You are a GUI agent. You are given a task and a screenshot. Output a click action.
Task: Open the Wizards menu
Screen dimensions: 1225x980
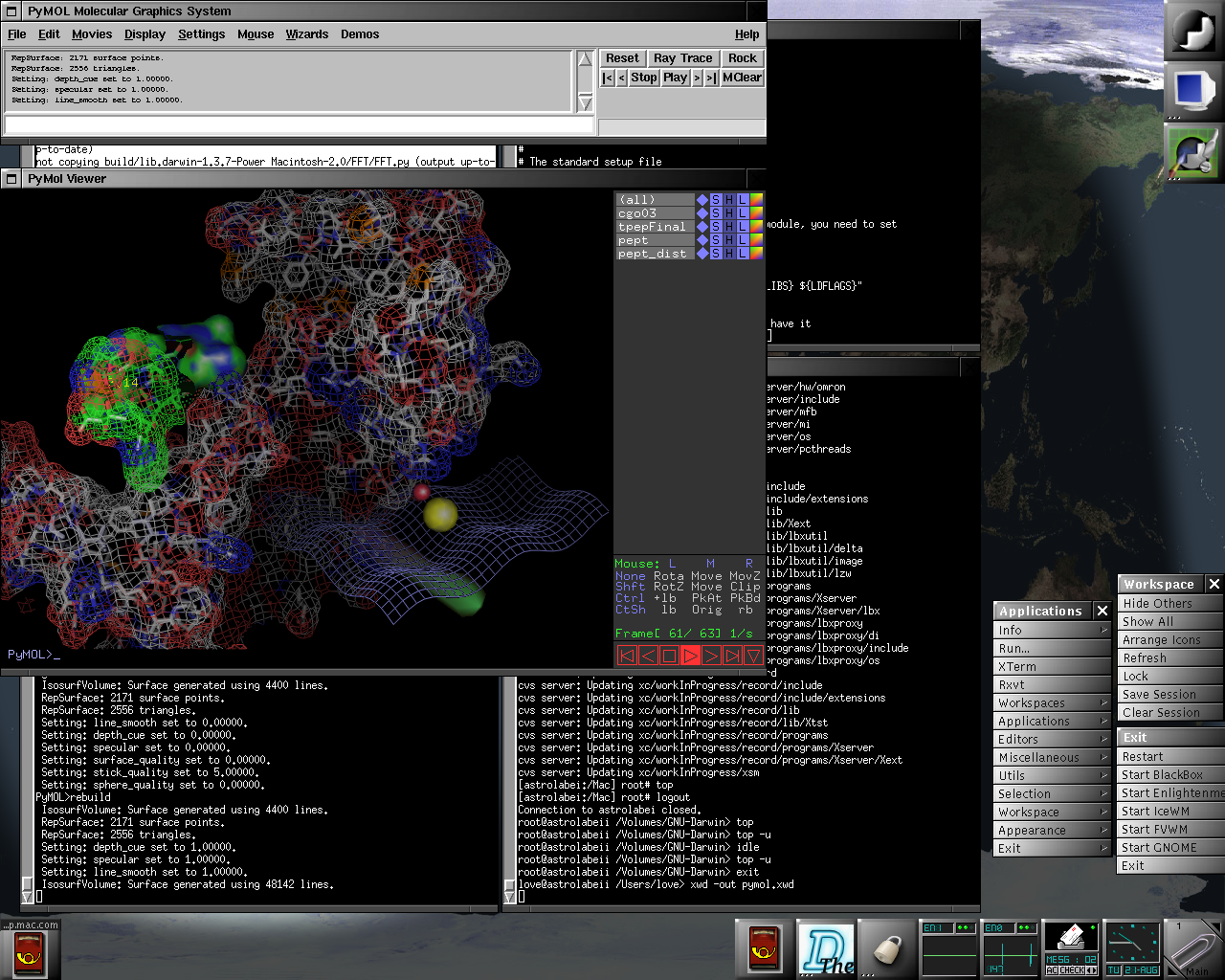pos(306,34)
